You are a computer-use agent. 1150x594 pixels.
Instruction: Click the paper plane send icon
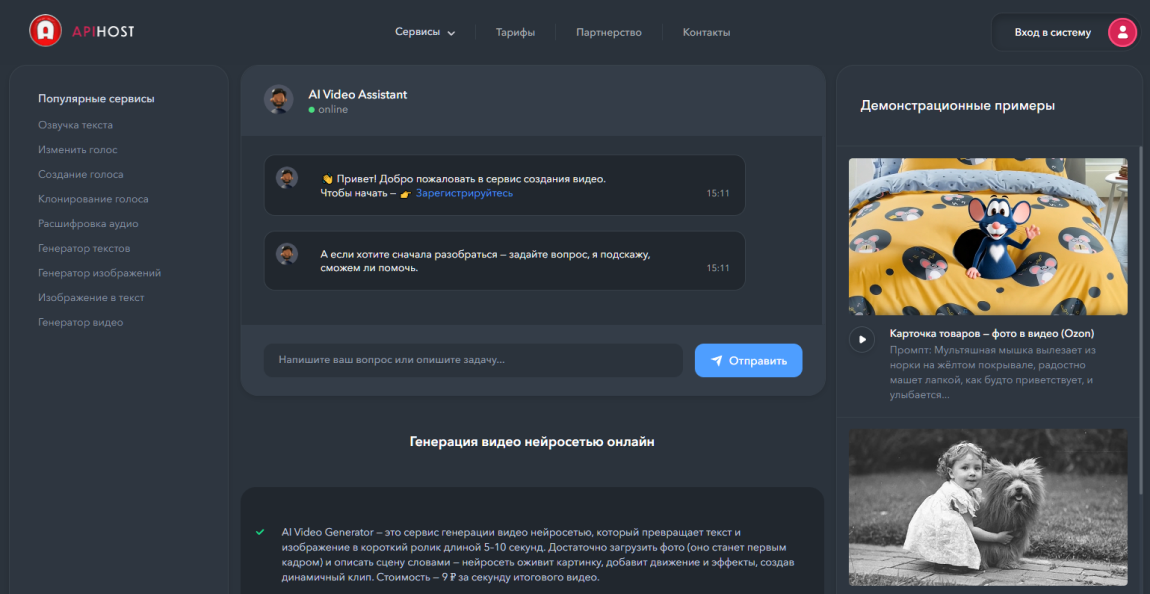(x=716, y=361)
